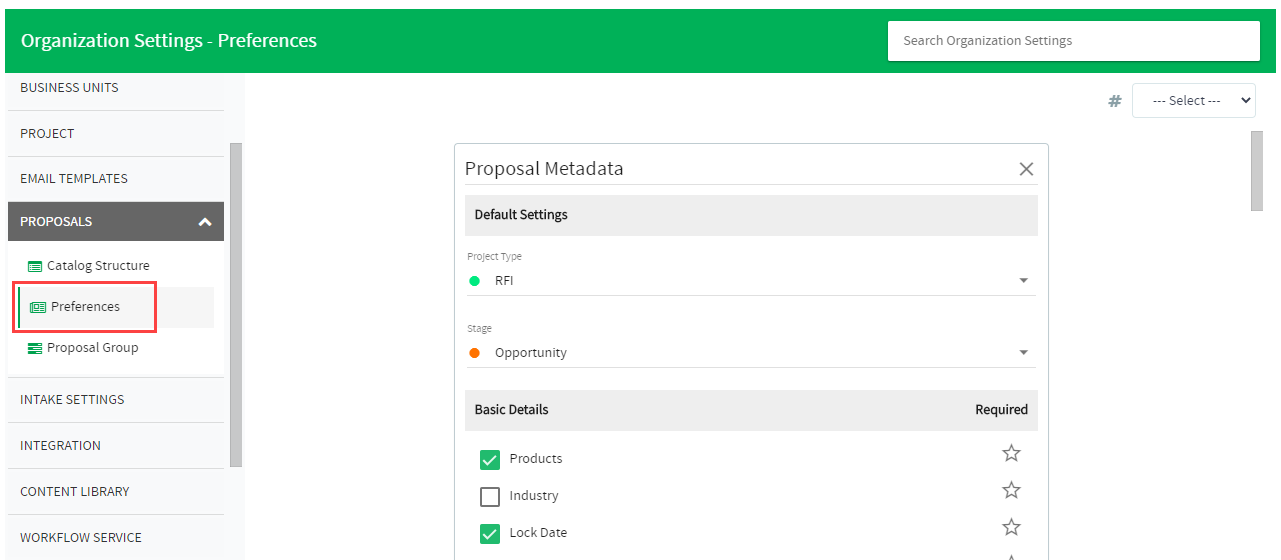Open the --- Select --- dropdown
This screenshot has width=1281, height=560.
click(x=1193, y=101)
